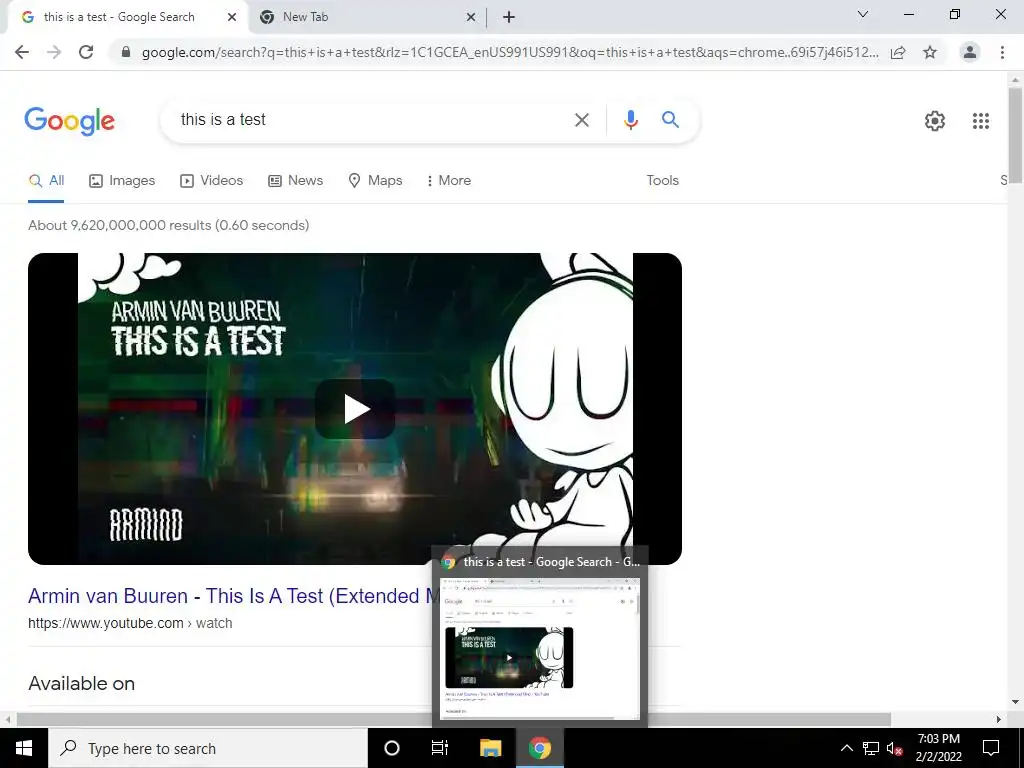The height and width of the screenshot is (768, 1024).
Task: Expand the More search categories
Action: click(x=449, y=181)
